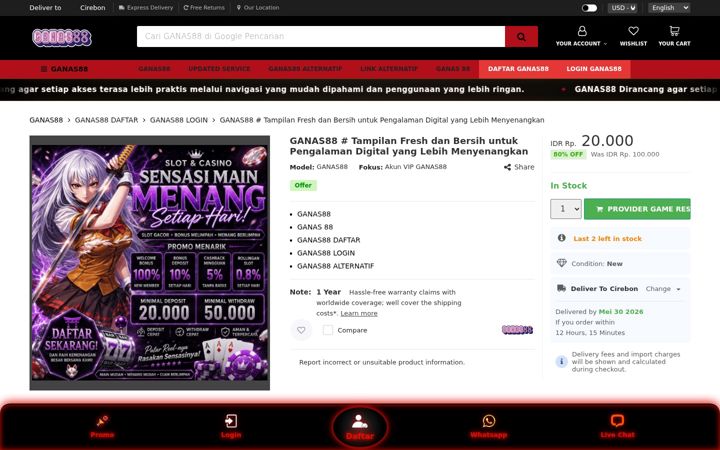Open Your Account user icon

click(582, 31)
